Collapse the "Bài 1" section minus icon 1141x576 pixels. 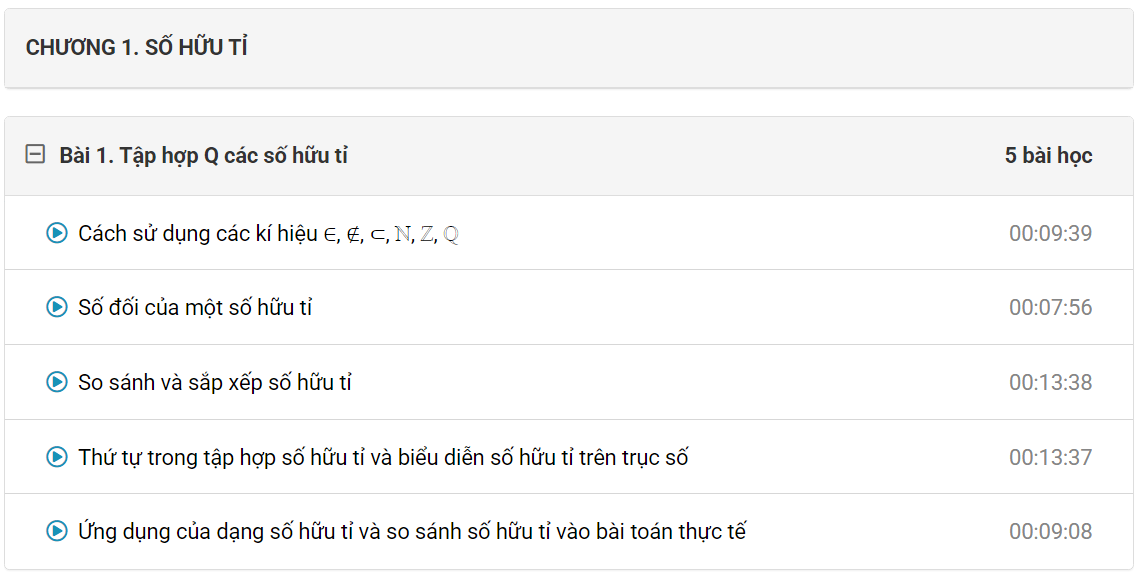35,155
